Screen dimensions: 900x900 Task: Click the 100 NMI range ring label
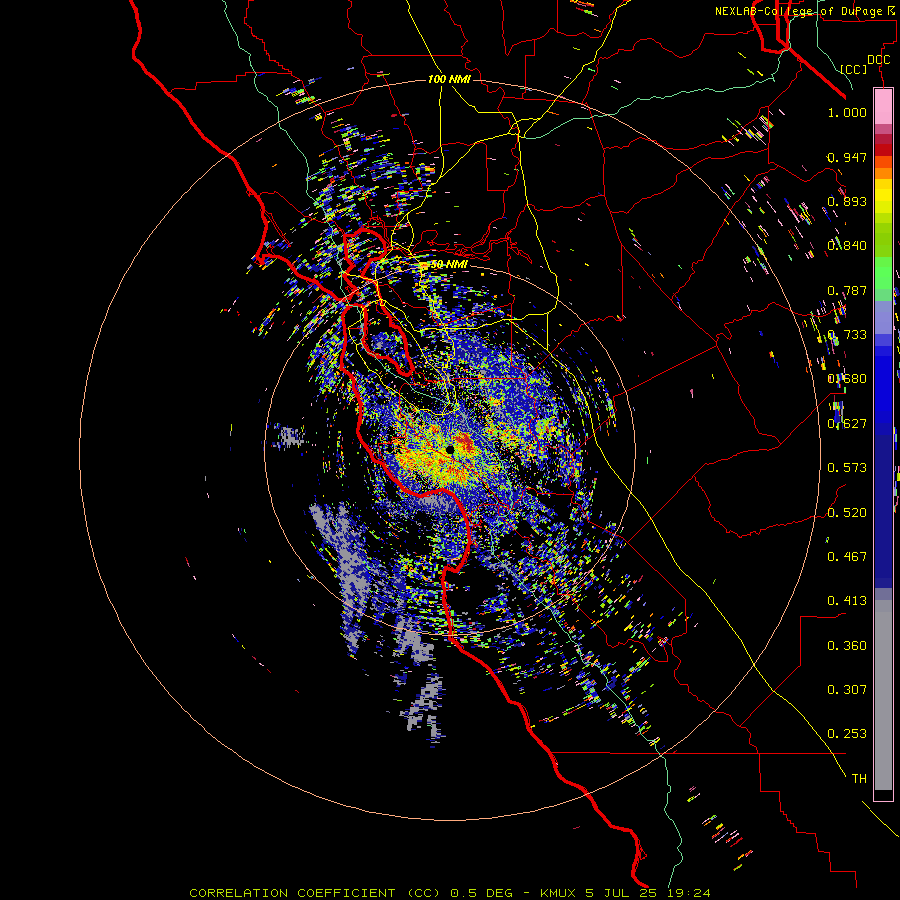pos(449,79)
